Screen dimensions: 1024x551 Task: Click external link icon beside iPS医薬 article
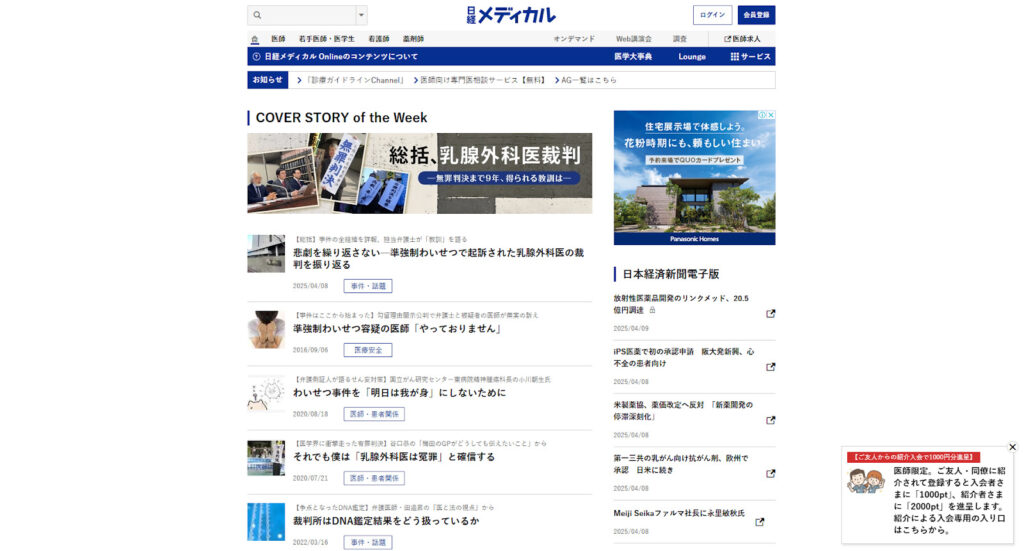770,367
